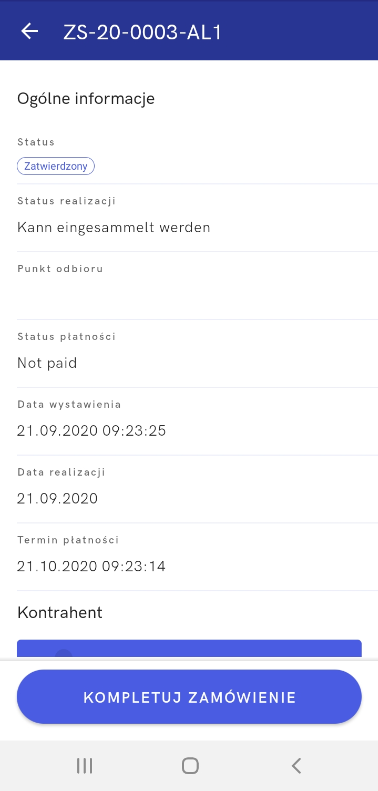Click the Kompletuj zamówienie button
378x791 pixels.
[189, 697]
